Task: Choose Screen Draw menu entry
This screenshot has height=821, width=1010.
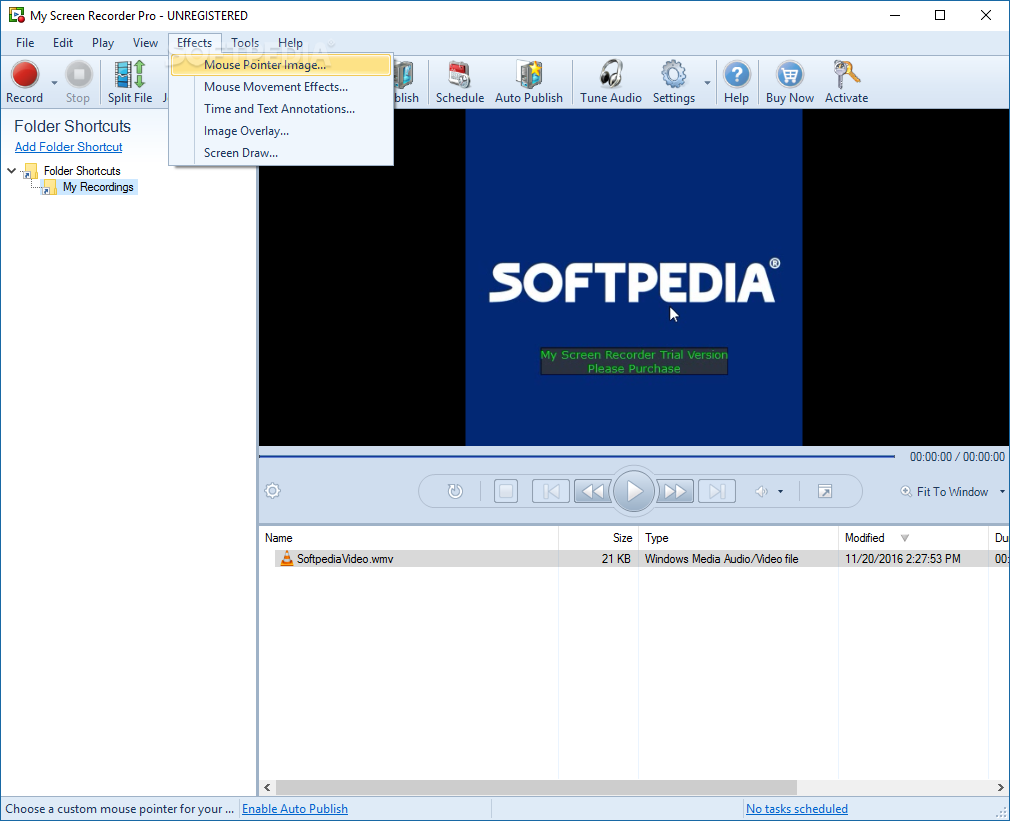Action: tap(281, 153)
